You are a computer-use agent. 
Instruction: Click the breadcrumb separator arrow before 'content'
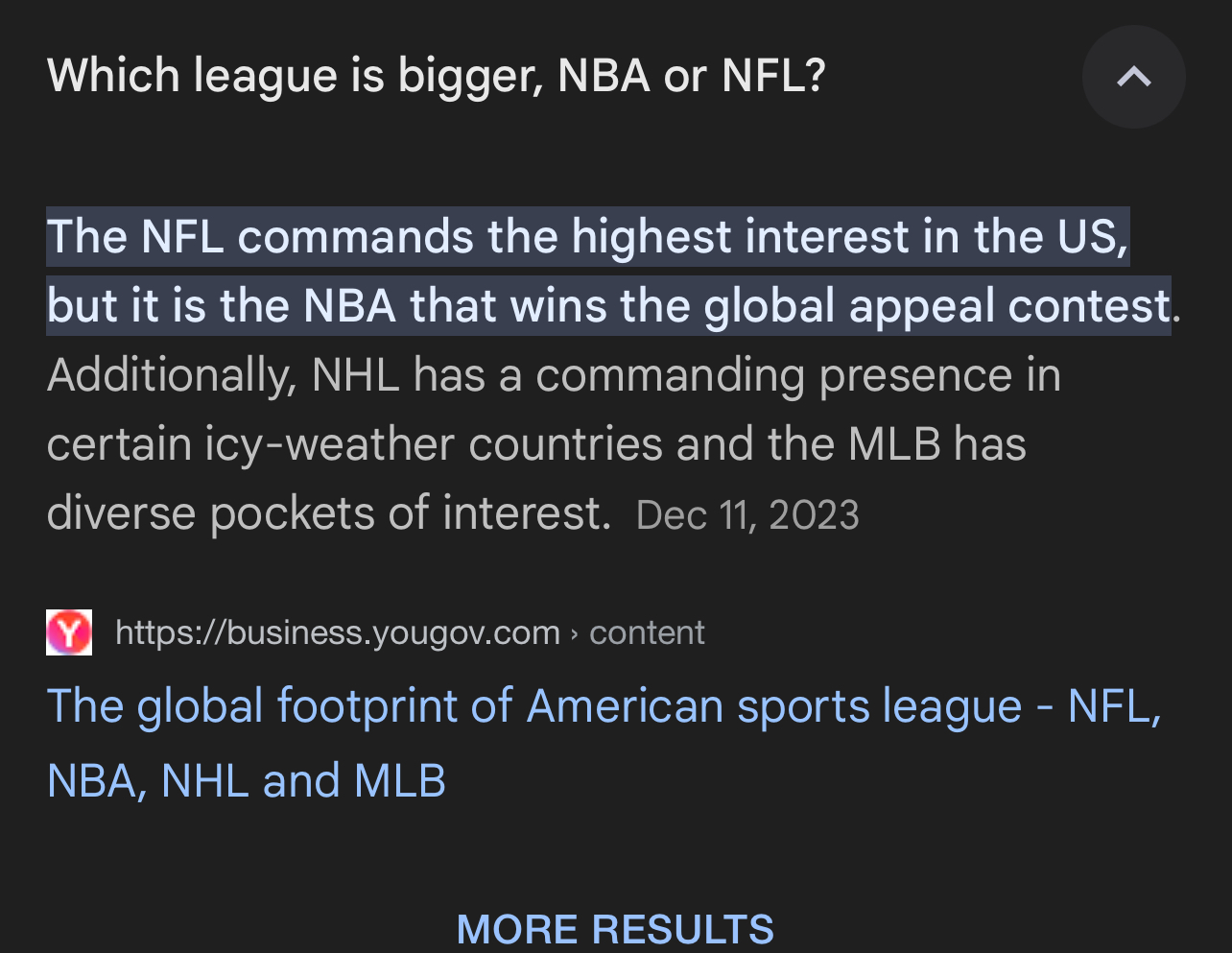coord(574,633)
